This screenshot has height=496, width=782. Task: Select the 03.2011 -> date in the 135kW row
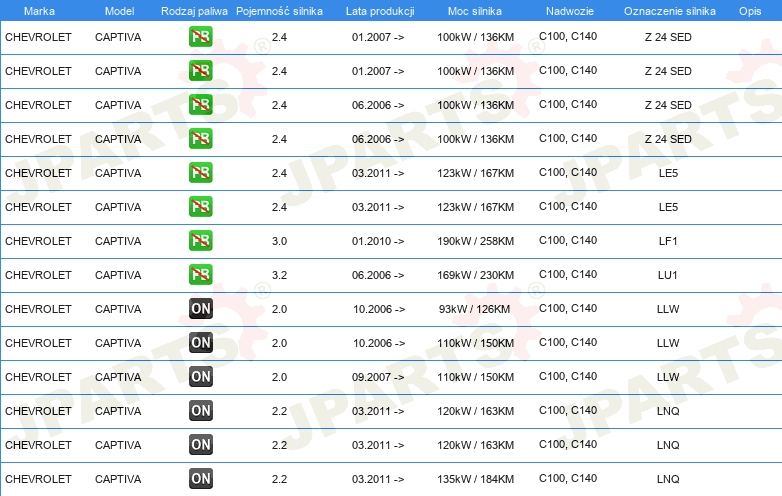click(378, 479)
